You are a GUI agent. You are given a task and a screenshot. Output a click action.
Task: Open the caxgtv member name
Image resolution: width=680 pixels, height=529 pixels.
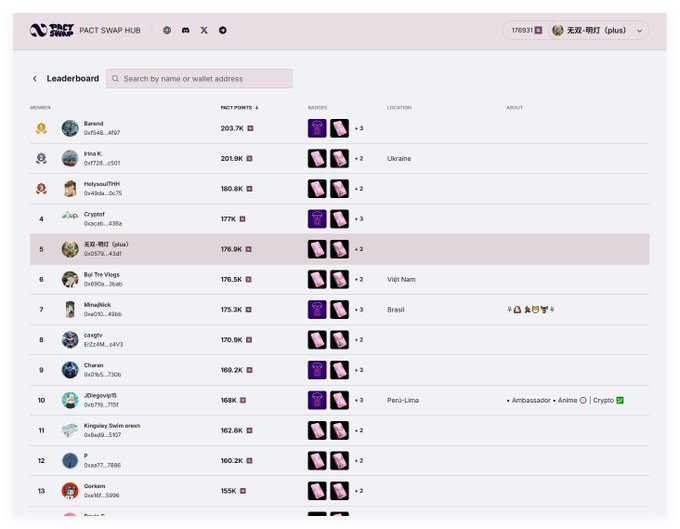click(x=93, y=335)
